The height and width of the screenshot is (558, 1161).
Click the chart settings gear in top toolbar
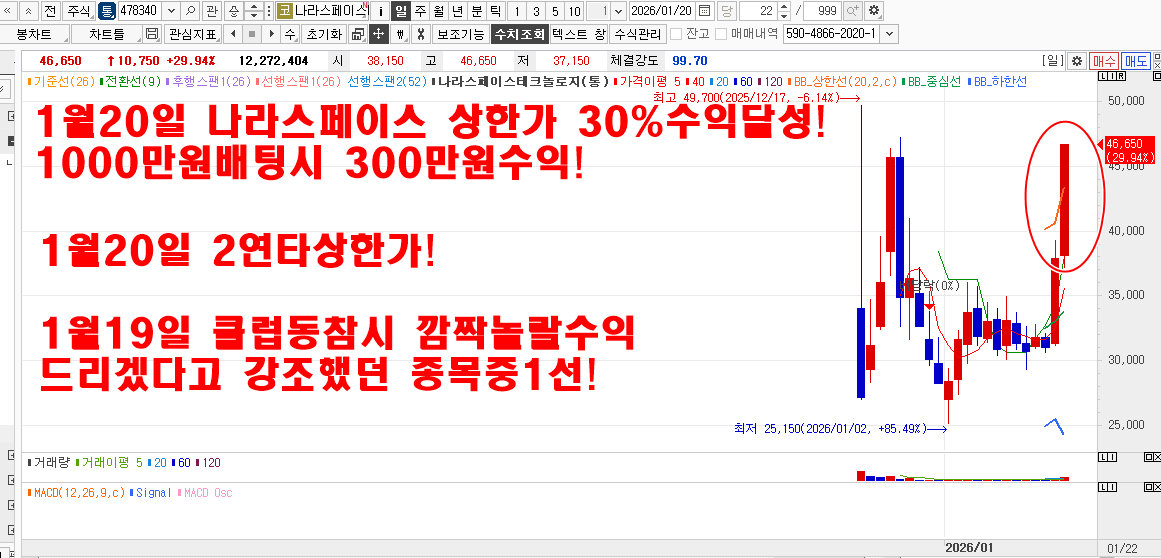(874, 11)
